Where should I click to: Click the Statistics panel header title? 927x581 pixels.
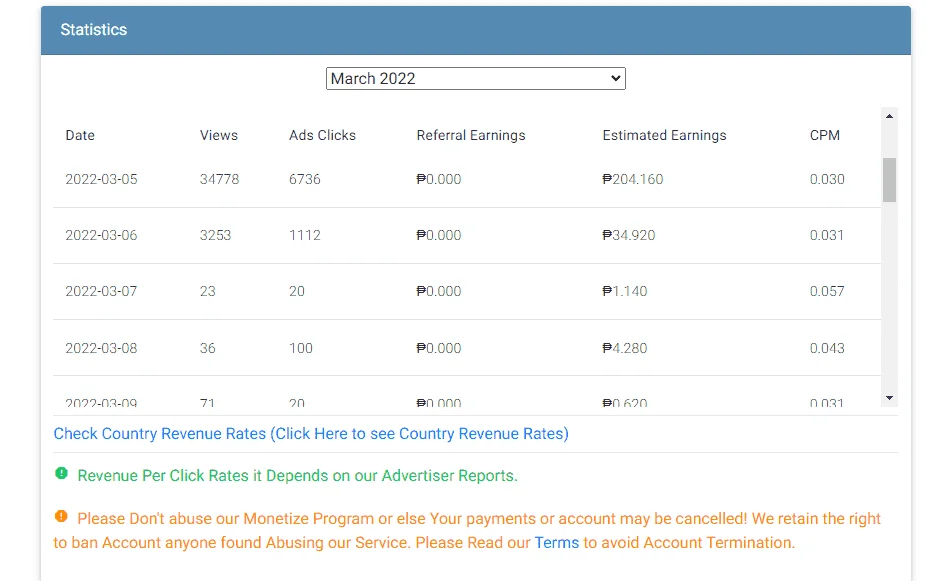click(93, 30)
